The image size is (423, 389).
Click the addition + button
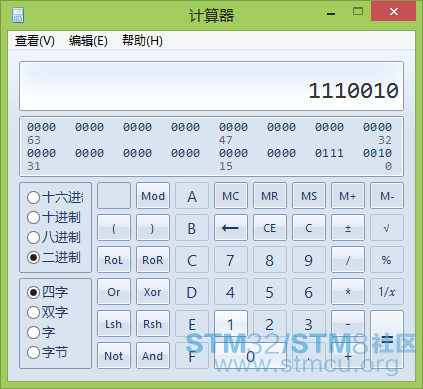[348, 356]
